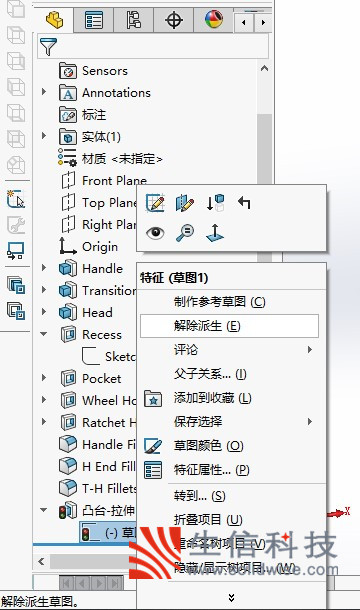The image size is (360, 610).
Task: Select the Transition feature icon
Action: 68,291
